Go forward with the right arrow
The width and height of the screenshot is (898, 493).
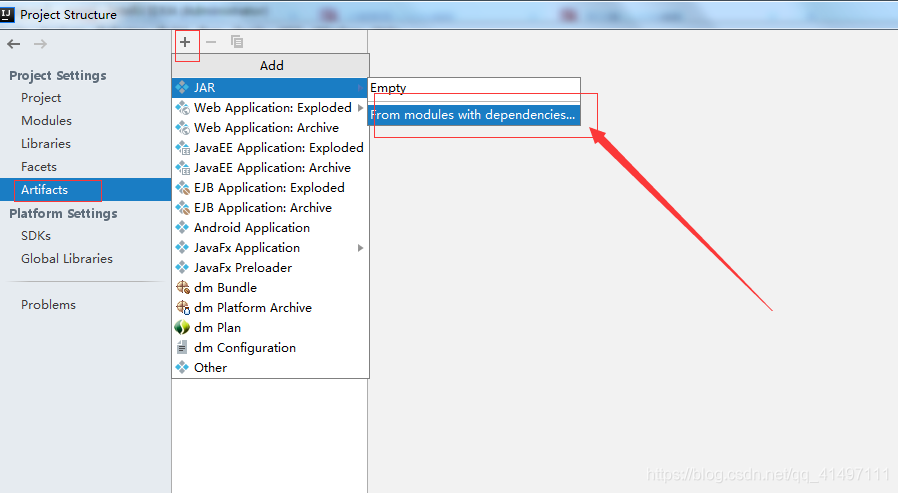(40, 44)
